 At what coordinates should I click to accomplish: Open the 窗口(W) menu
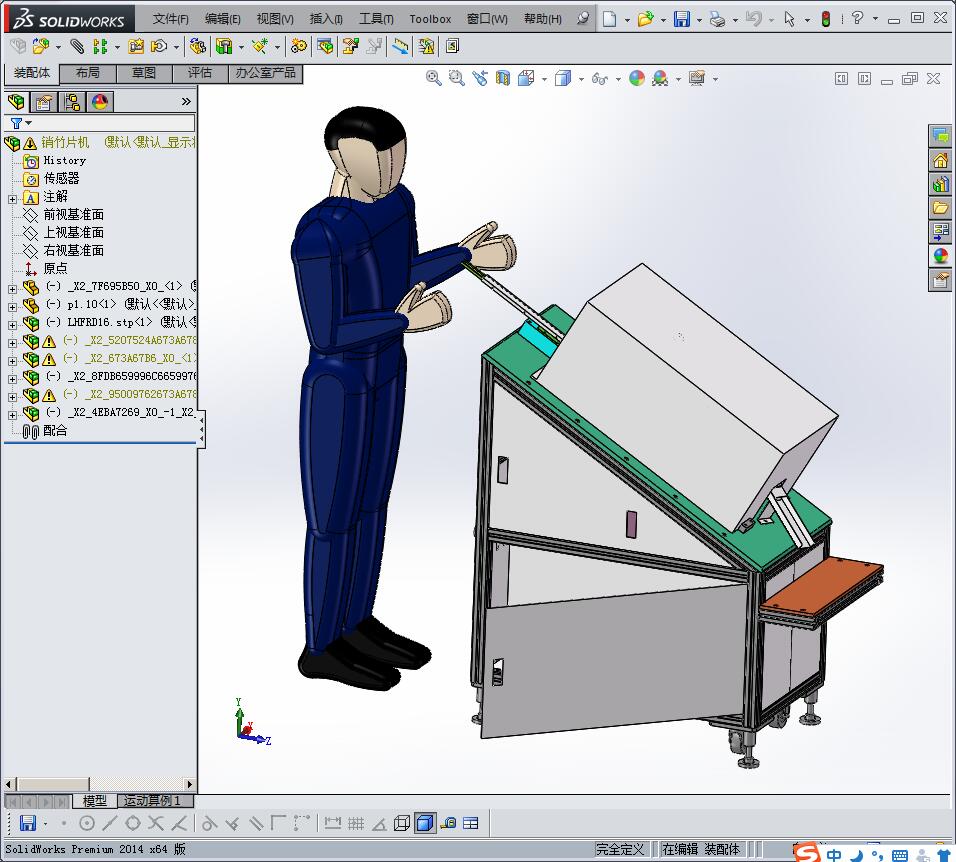tap(487, 19)
